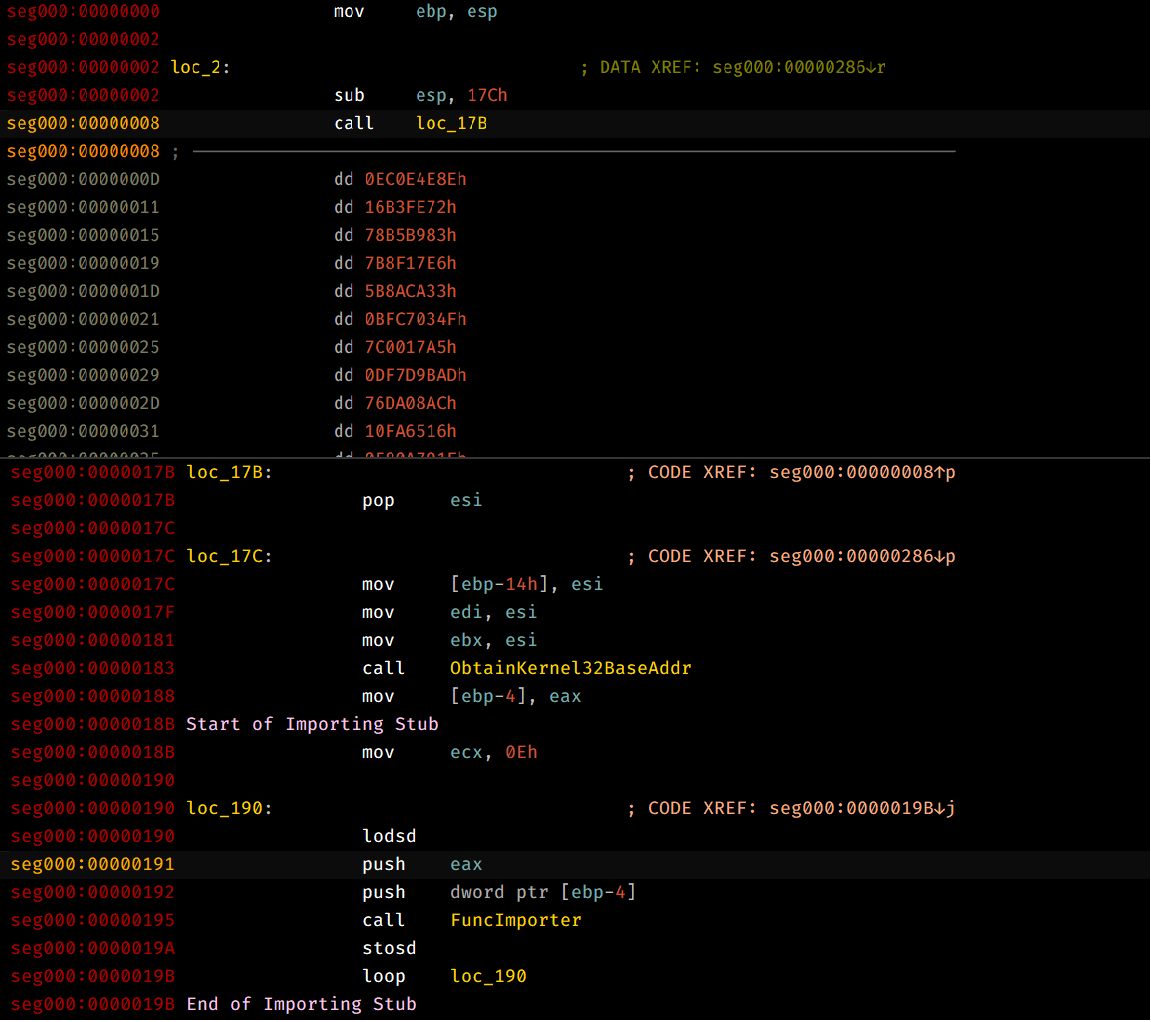Follow the loc_17B call target operand

tap(451, 123)
